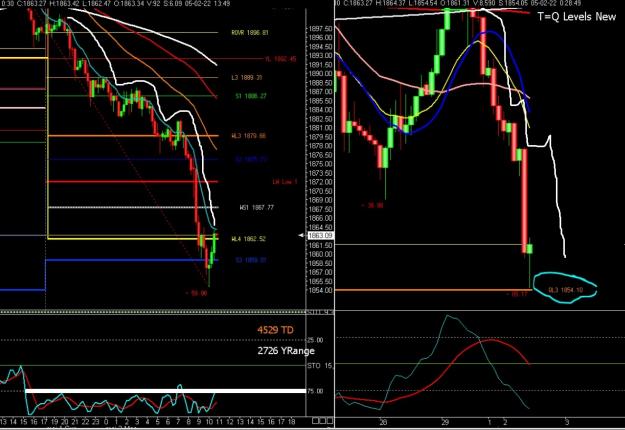
Task: Select the RDVR 1896.81 level label
Action: click(250, 33)
